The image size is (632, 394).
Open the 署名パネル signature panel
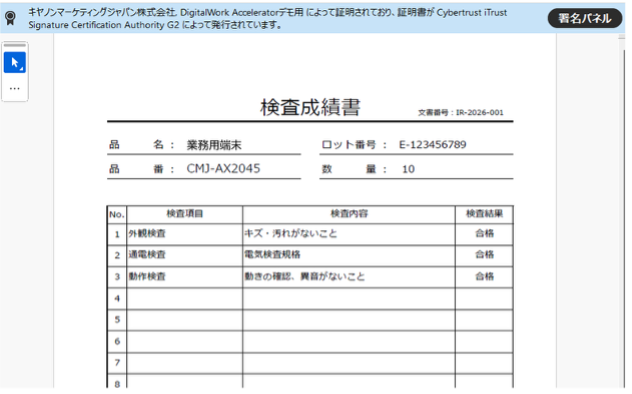tap(584, 18)
